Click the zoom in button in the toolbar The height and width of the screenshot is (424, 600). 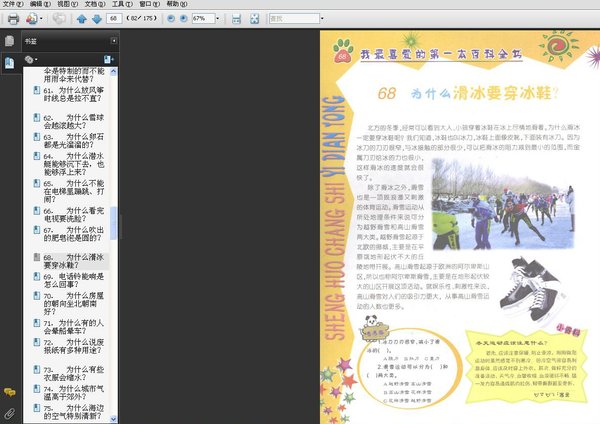point(184,18)
